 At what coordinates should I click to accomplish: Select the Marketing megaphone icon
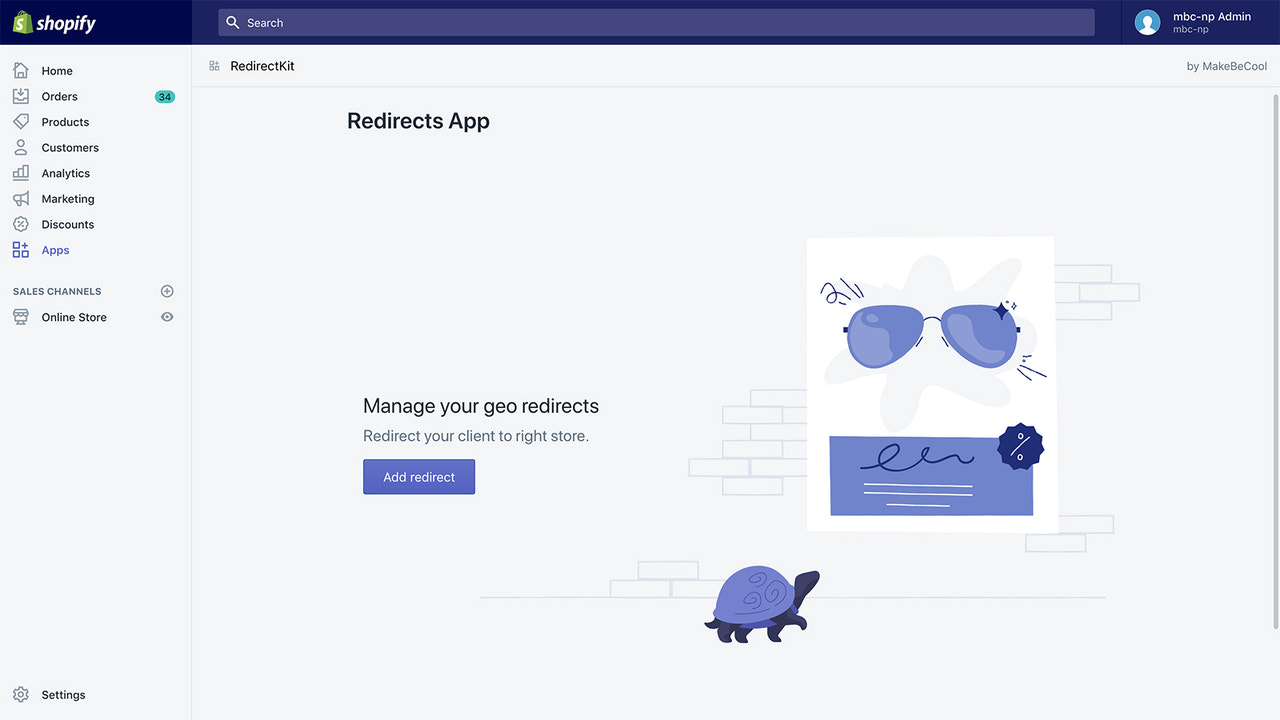point(20,198)
